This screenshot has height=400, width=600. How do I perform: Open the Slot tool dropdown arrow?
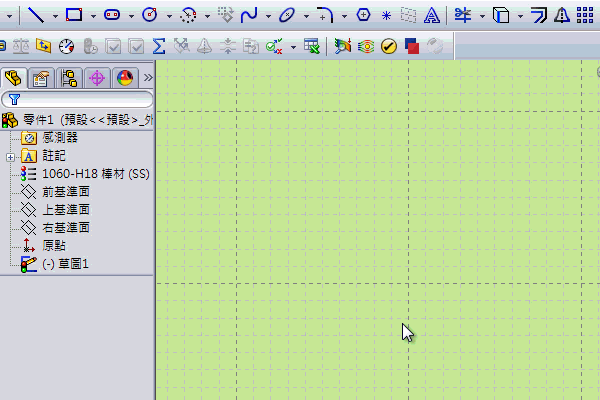[131, 16]
